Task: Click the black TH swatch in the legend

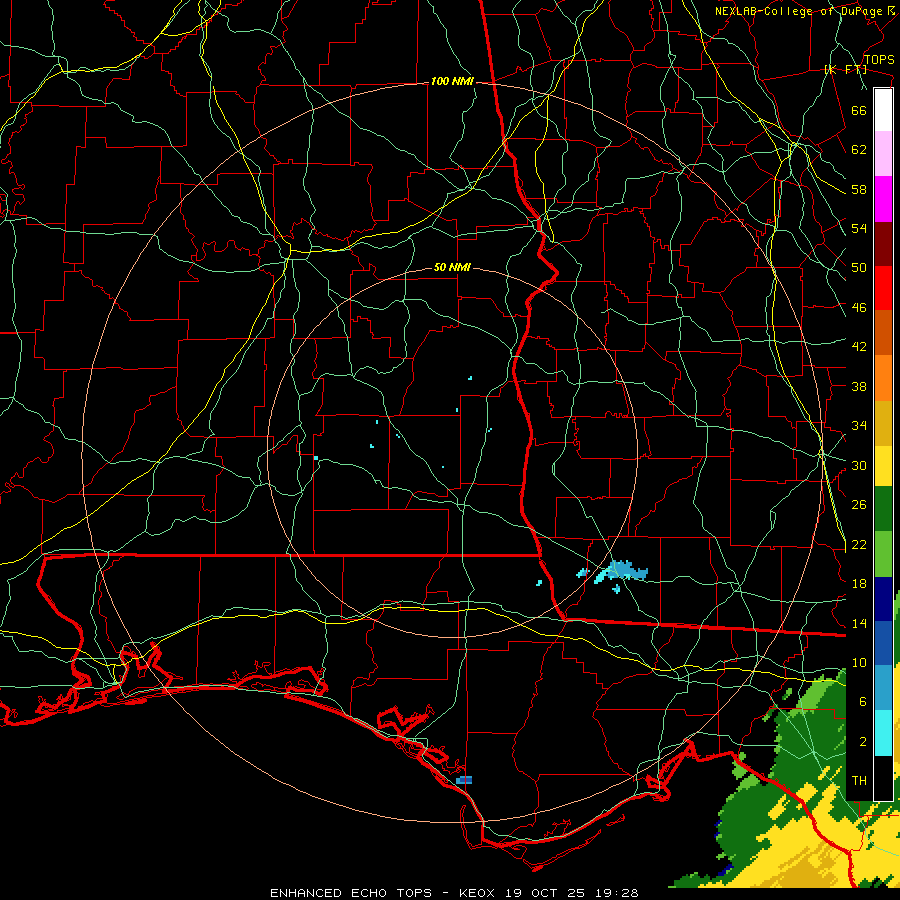Action: click(x=883, y=778)
